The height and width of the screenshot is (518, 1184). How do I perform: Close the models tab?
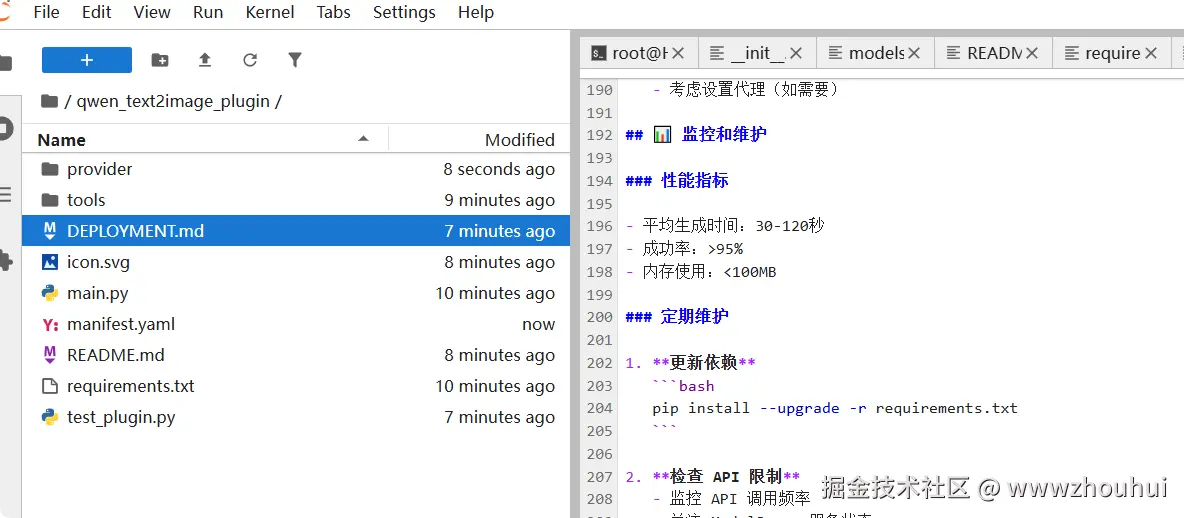[x=914, y=53]
